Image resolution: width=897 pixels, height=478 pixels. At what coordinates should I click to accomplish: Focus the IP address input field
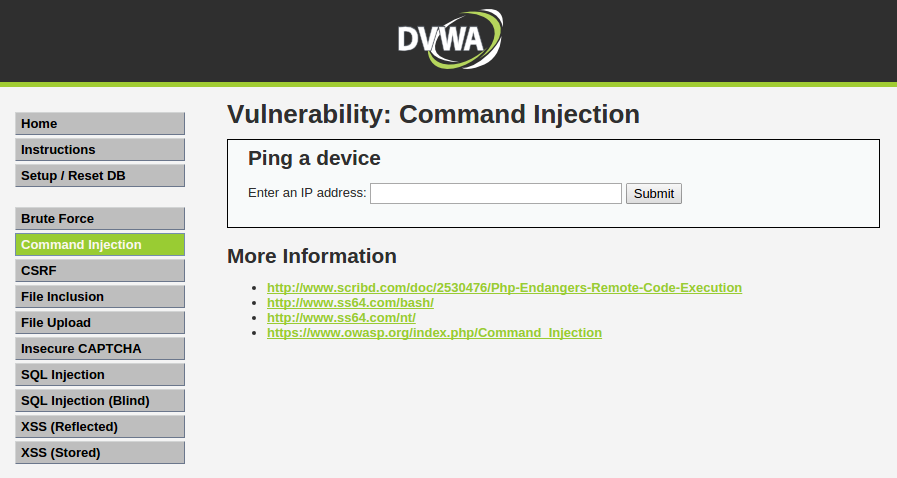point(496,193)
